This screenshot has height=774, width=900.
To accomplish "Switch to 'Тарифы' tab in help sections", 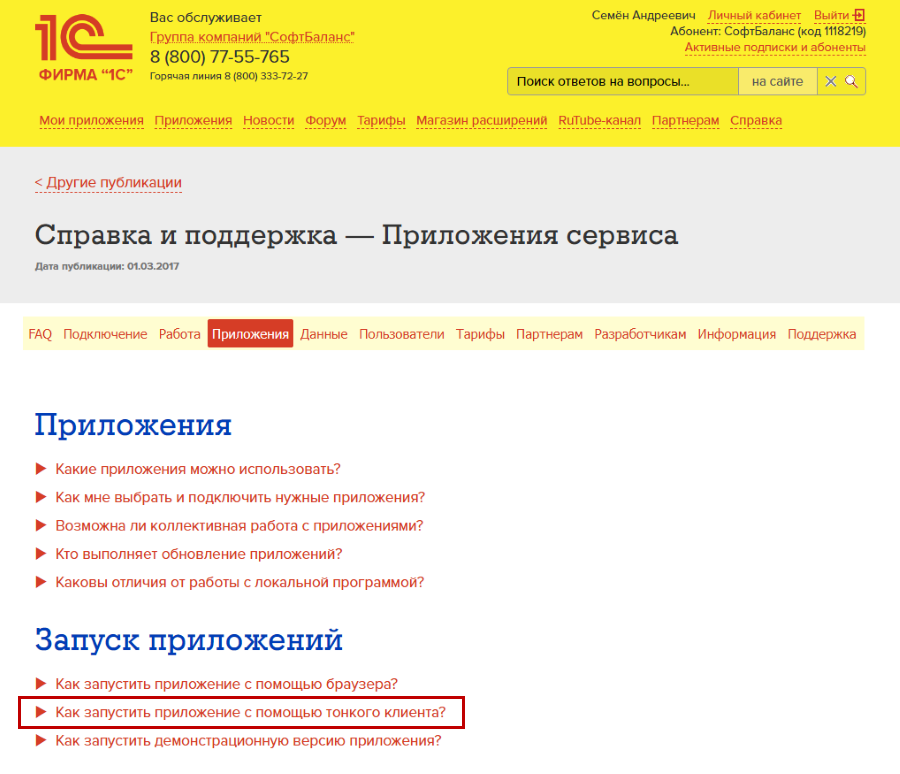I will [x=480, y=334].
